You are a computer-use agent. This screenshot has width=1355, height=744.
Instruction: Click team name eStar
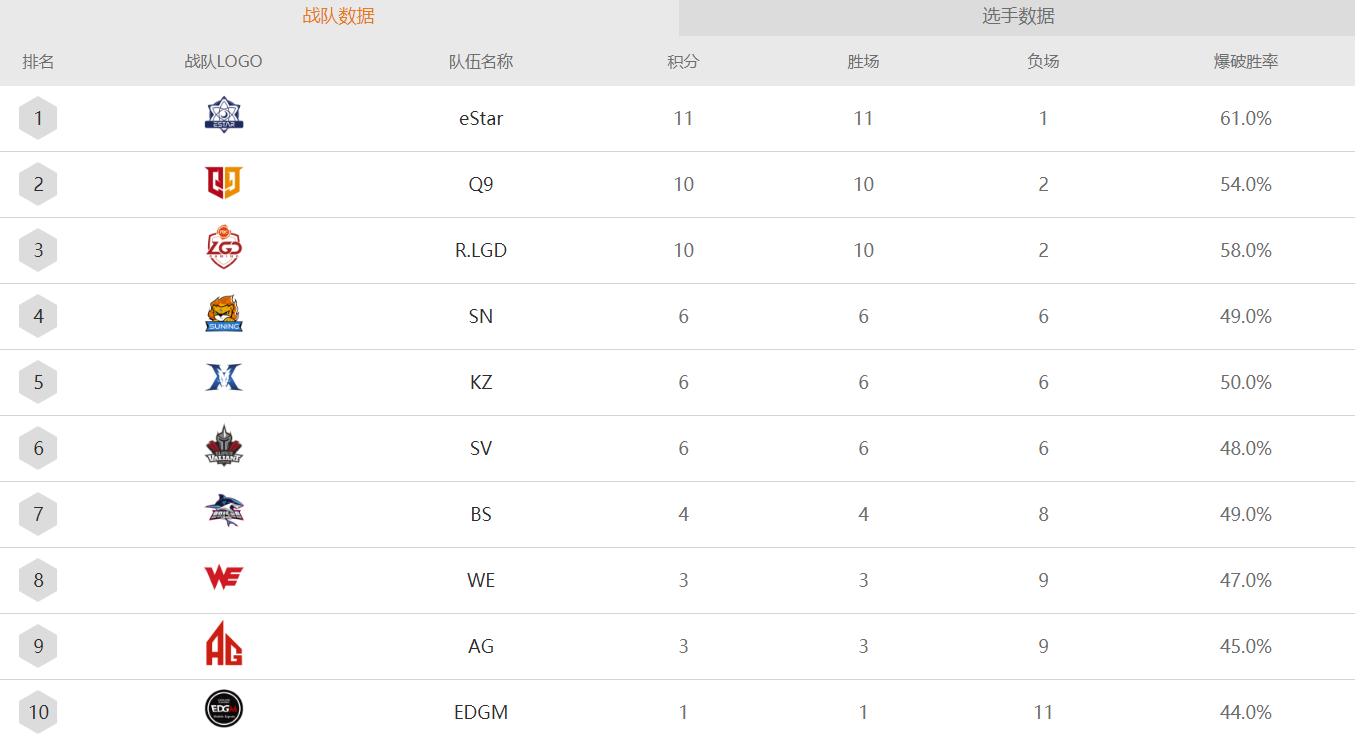481,118
